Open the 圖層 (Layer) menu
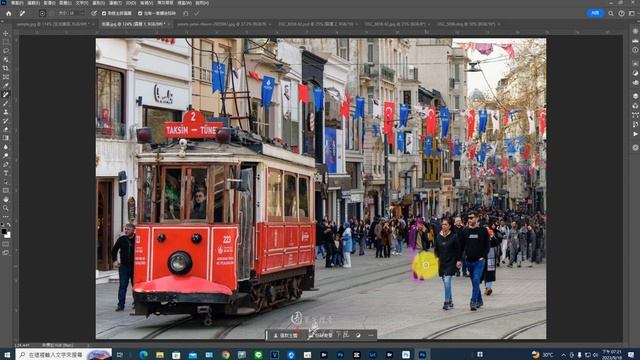640x360 pixels. (65, 3)
